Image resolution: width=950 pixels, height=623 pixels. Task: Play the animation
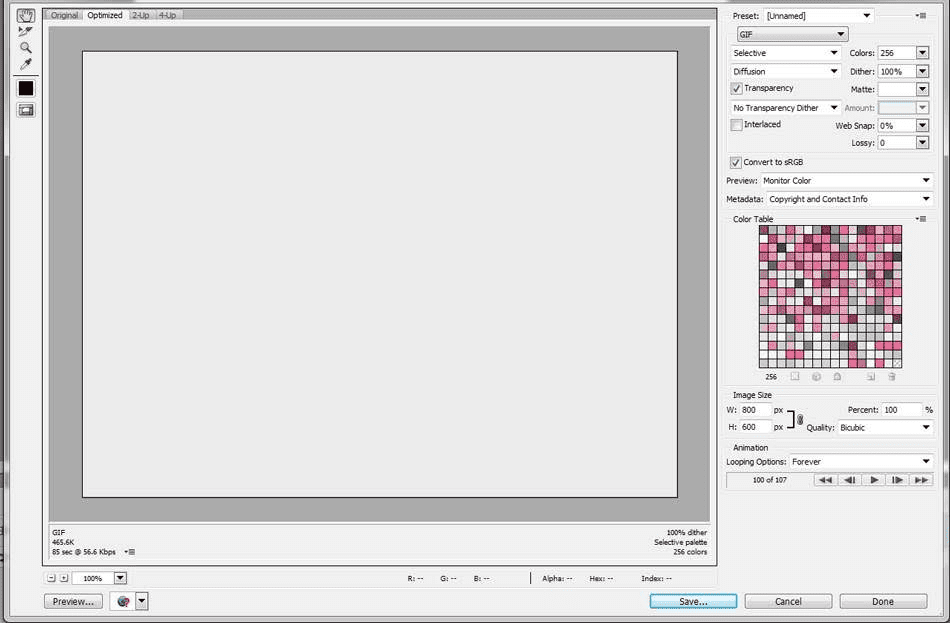tap(874, 480)
